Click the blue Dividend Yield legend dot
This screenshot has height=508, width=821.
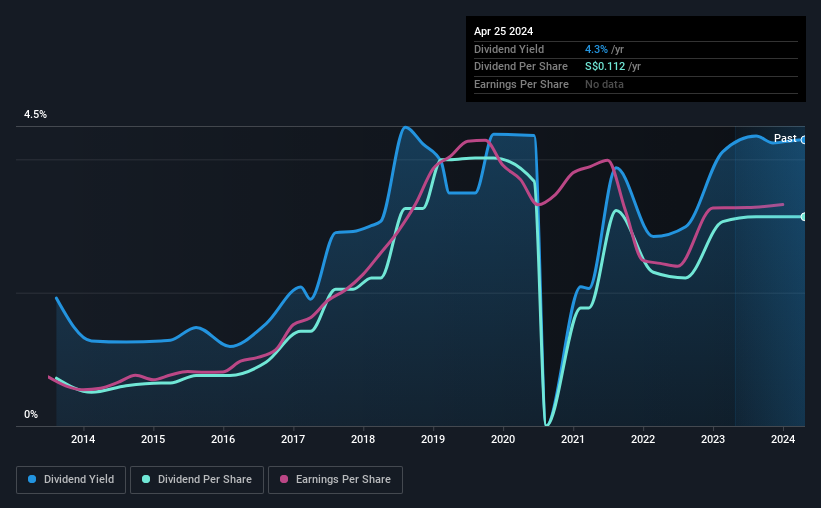point(32,479)
